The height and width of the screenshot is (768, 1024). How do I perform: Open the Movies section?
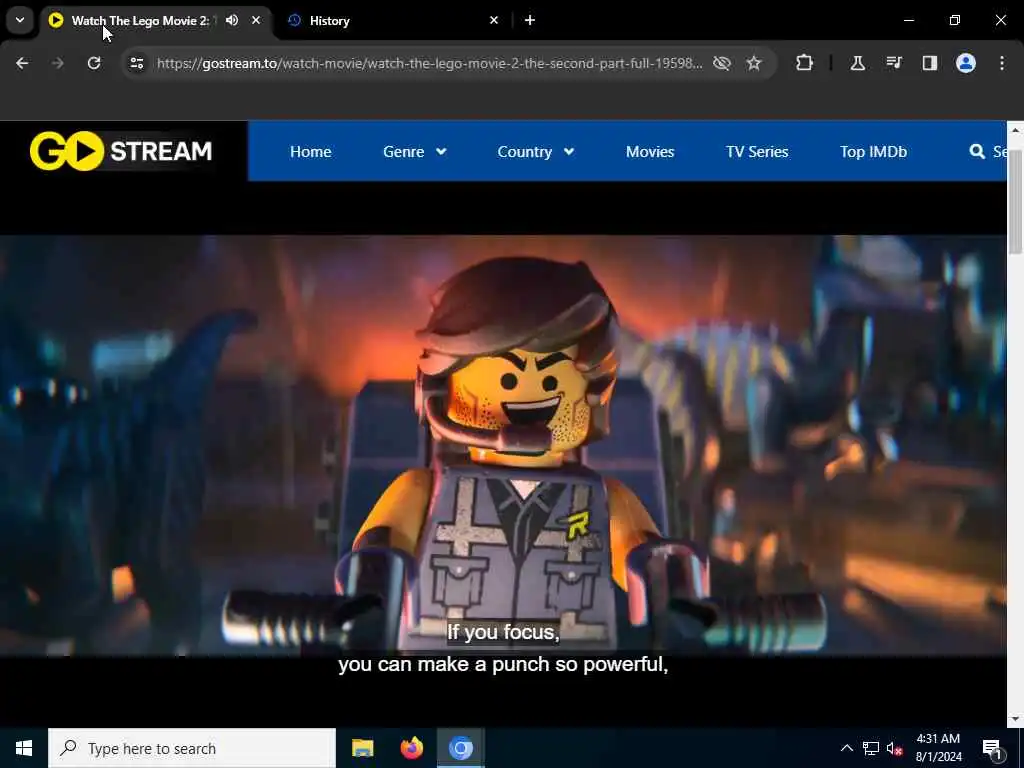[650, 152]
